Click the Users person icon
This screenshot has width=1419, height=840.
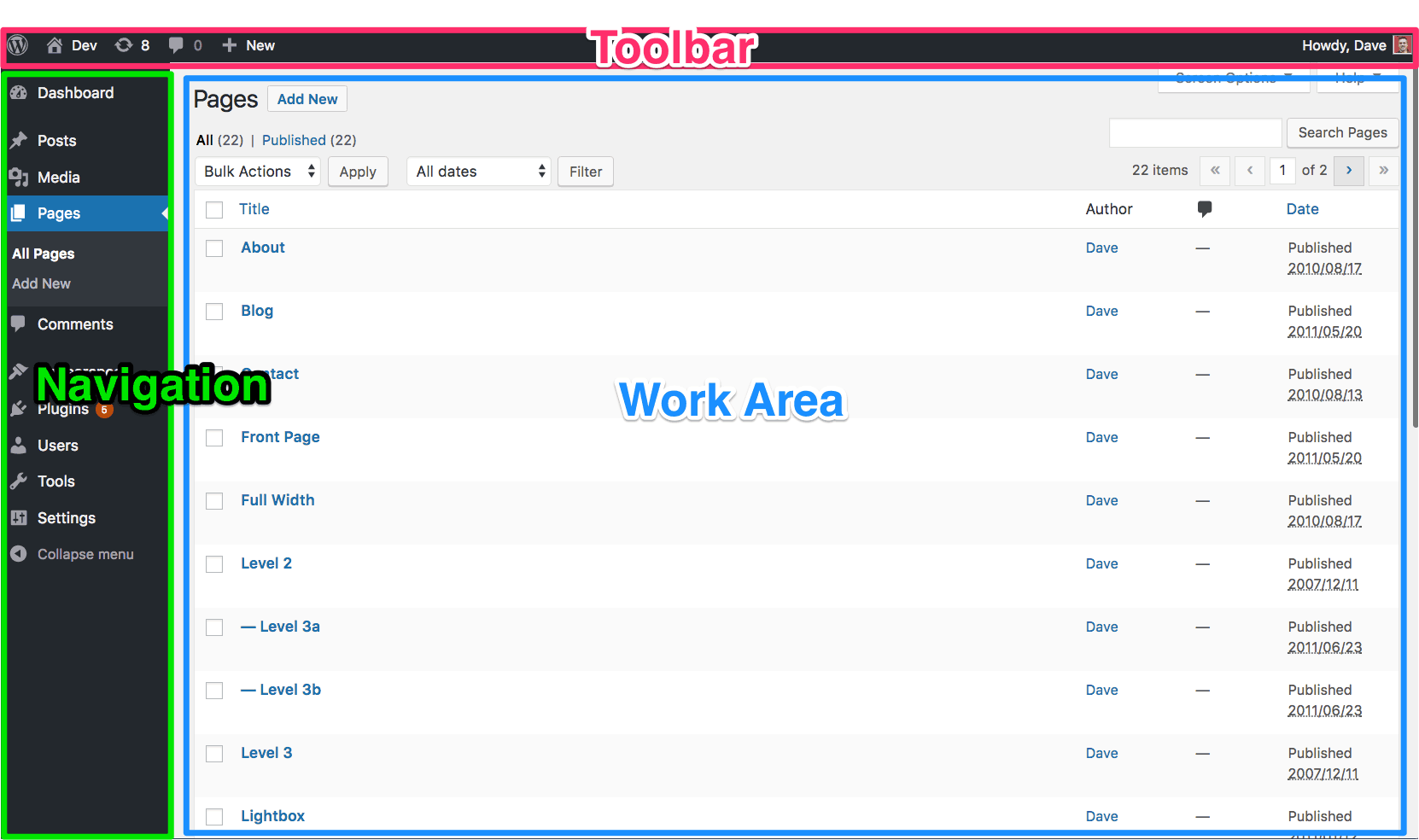19,446
